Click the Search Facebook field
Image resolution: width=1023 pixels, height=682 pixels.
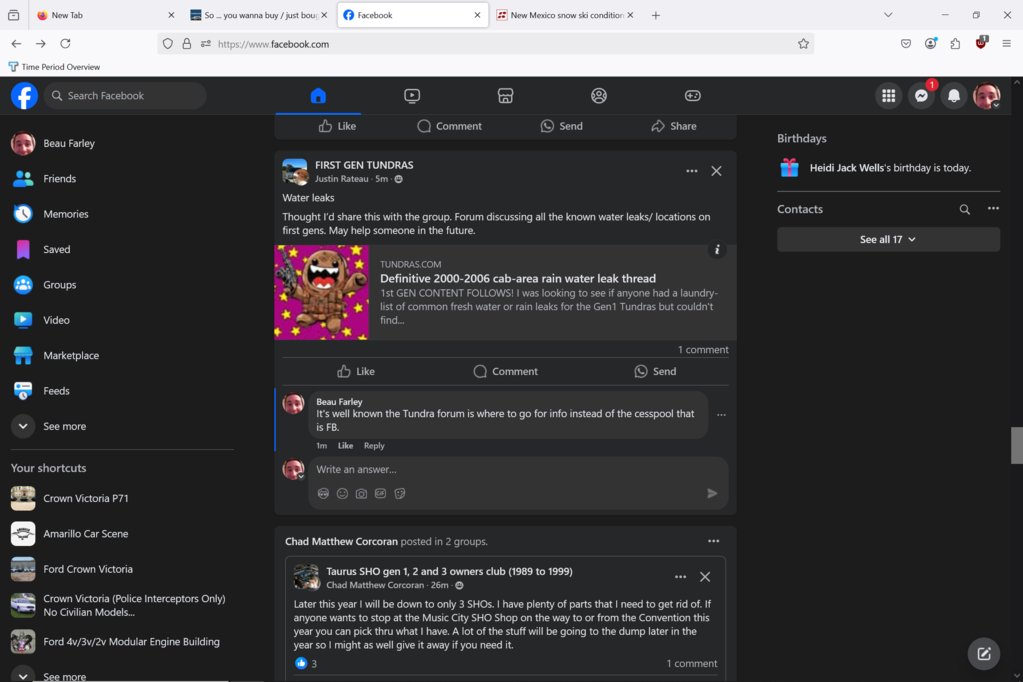point(125,96)
